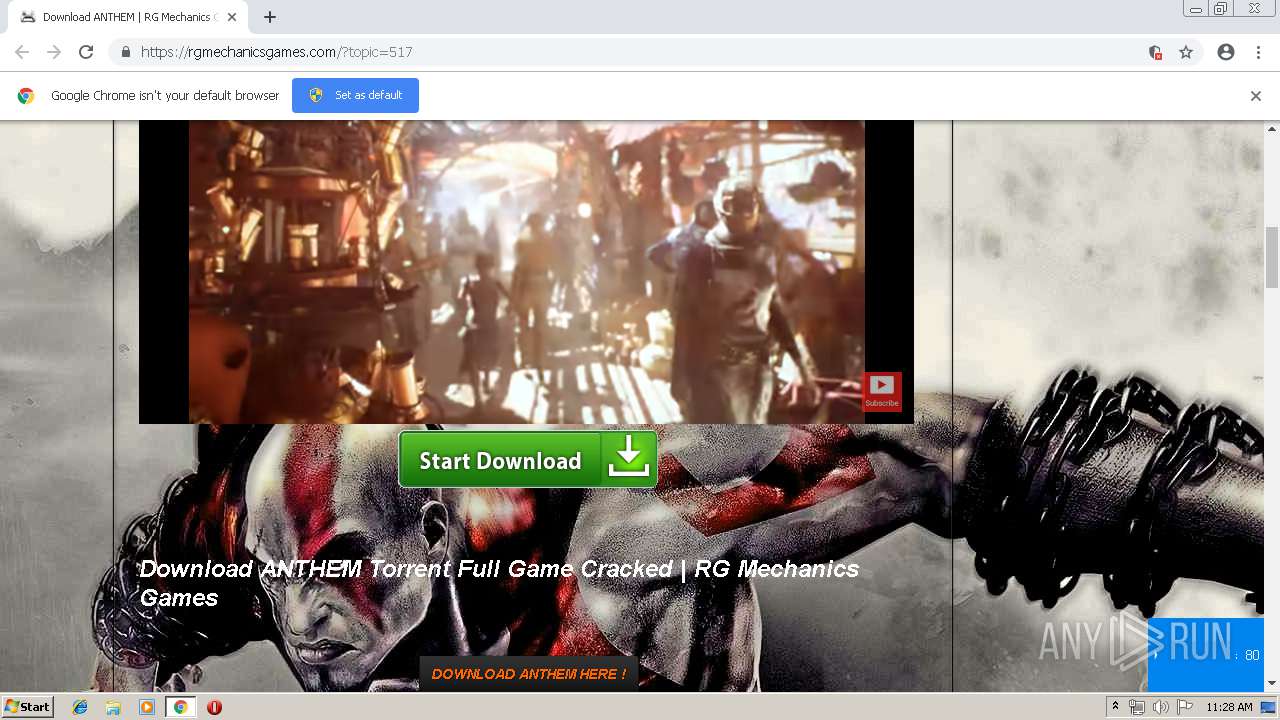Close the Download ANTHEM tab

click(232, 17)
